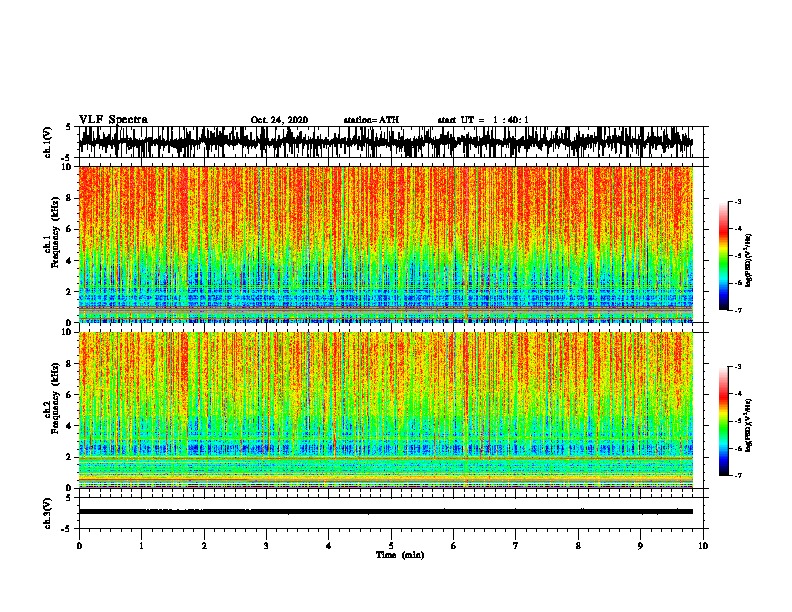
Task: Click time-axis tick label "2"
Action: (204, 545)
